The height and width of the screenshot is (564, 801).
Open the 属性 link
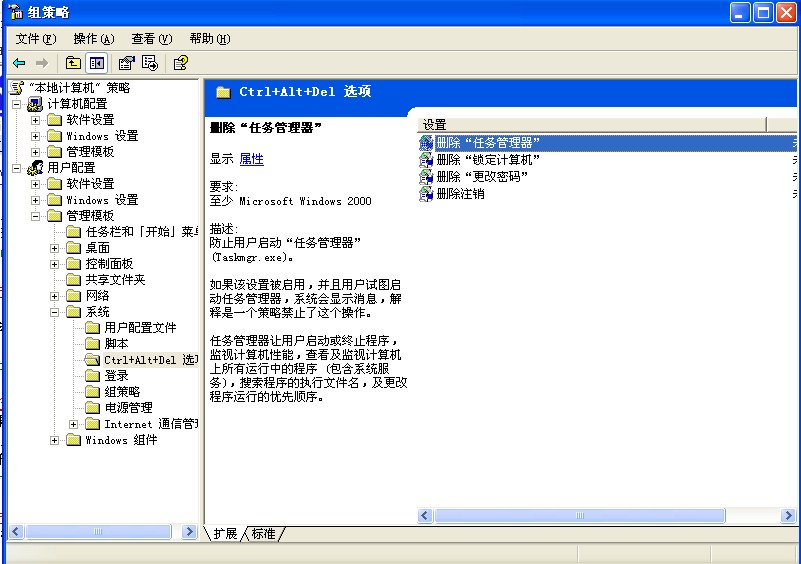[251, 159]
